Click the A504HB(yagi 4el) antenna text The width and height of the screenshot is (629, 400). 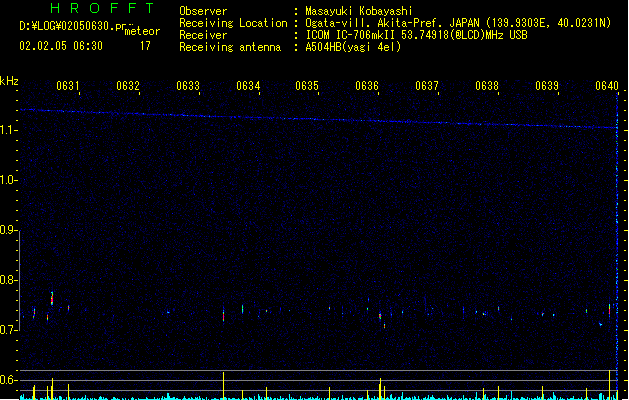[x=353, y=47]
